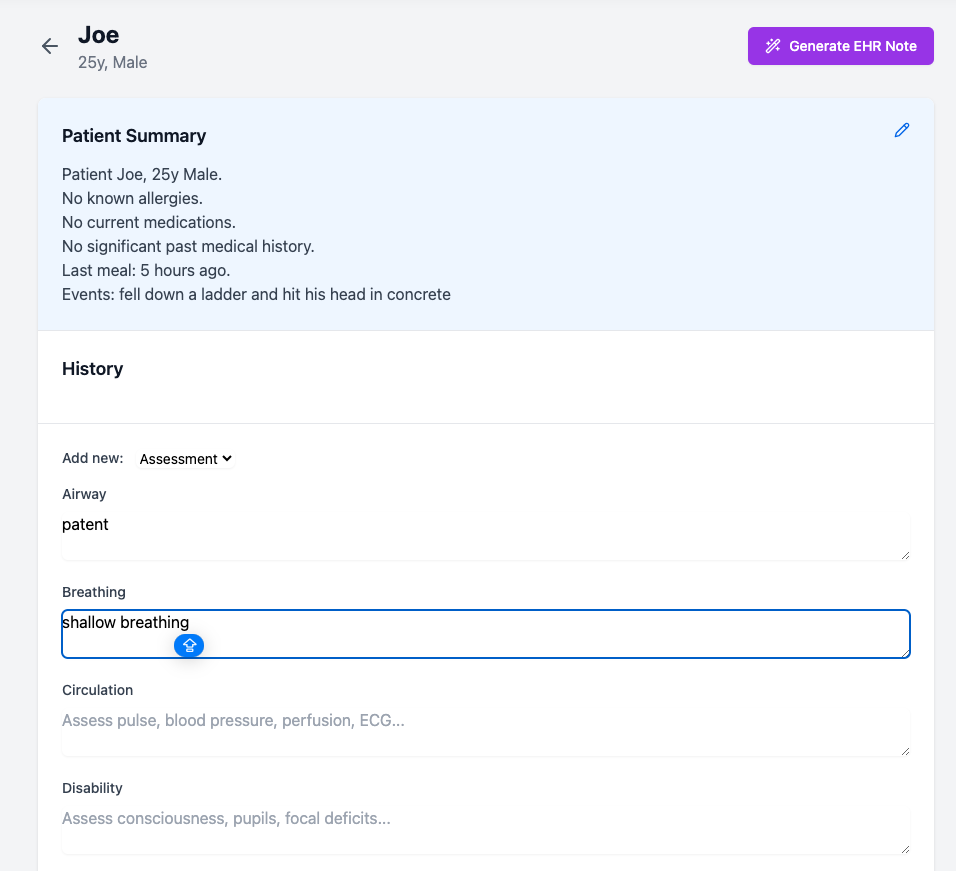This screenshot has width=956, height=871.
Task: Click the Circulation textarea resize grip
Action: point(905,751)
